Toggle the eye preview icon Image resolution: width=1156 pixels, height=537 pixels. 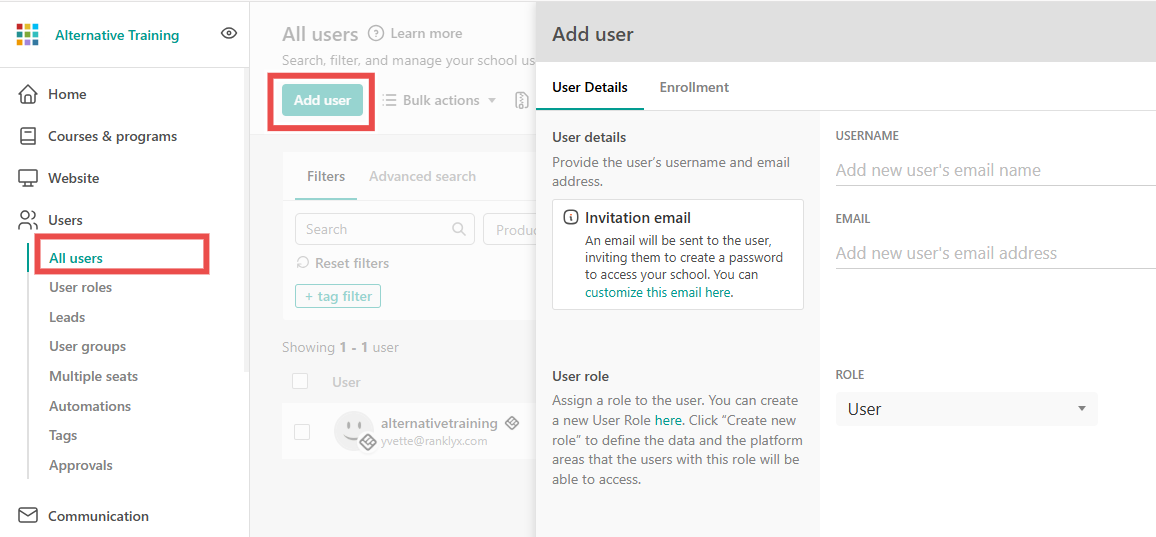(x=229, y=33)
